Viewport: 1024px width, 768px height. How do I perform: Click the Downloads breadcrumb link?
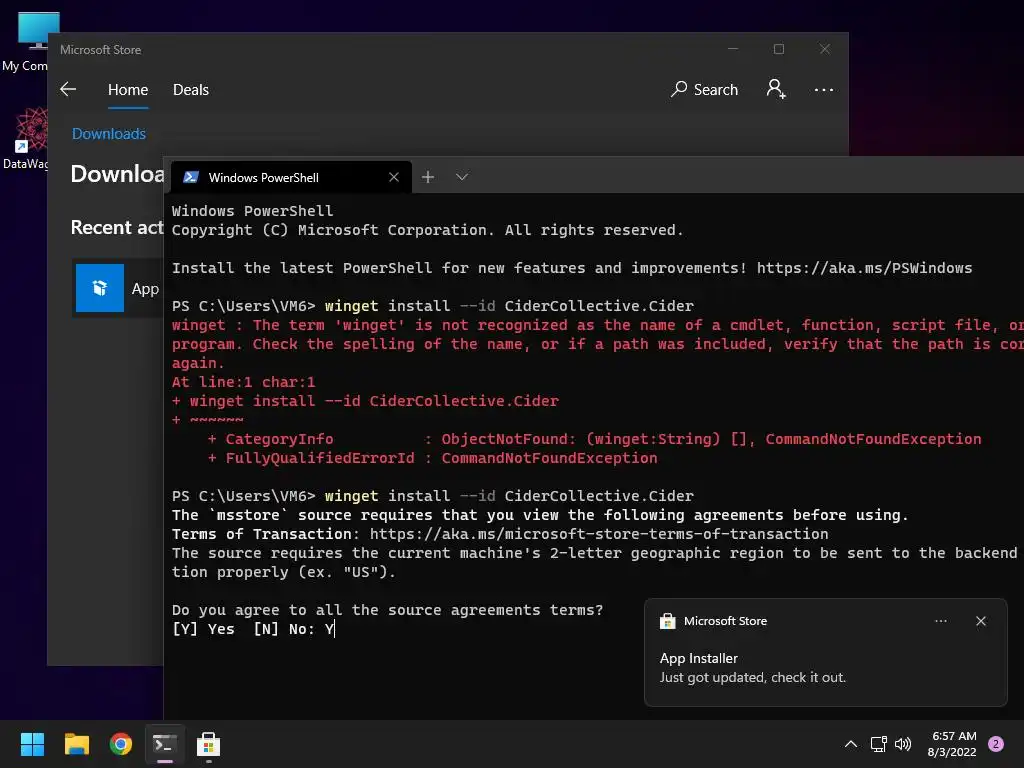pos(108,134)
